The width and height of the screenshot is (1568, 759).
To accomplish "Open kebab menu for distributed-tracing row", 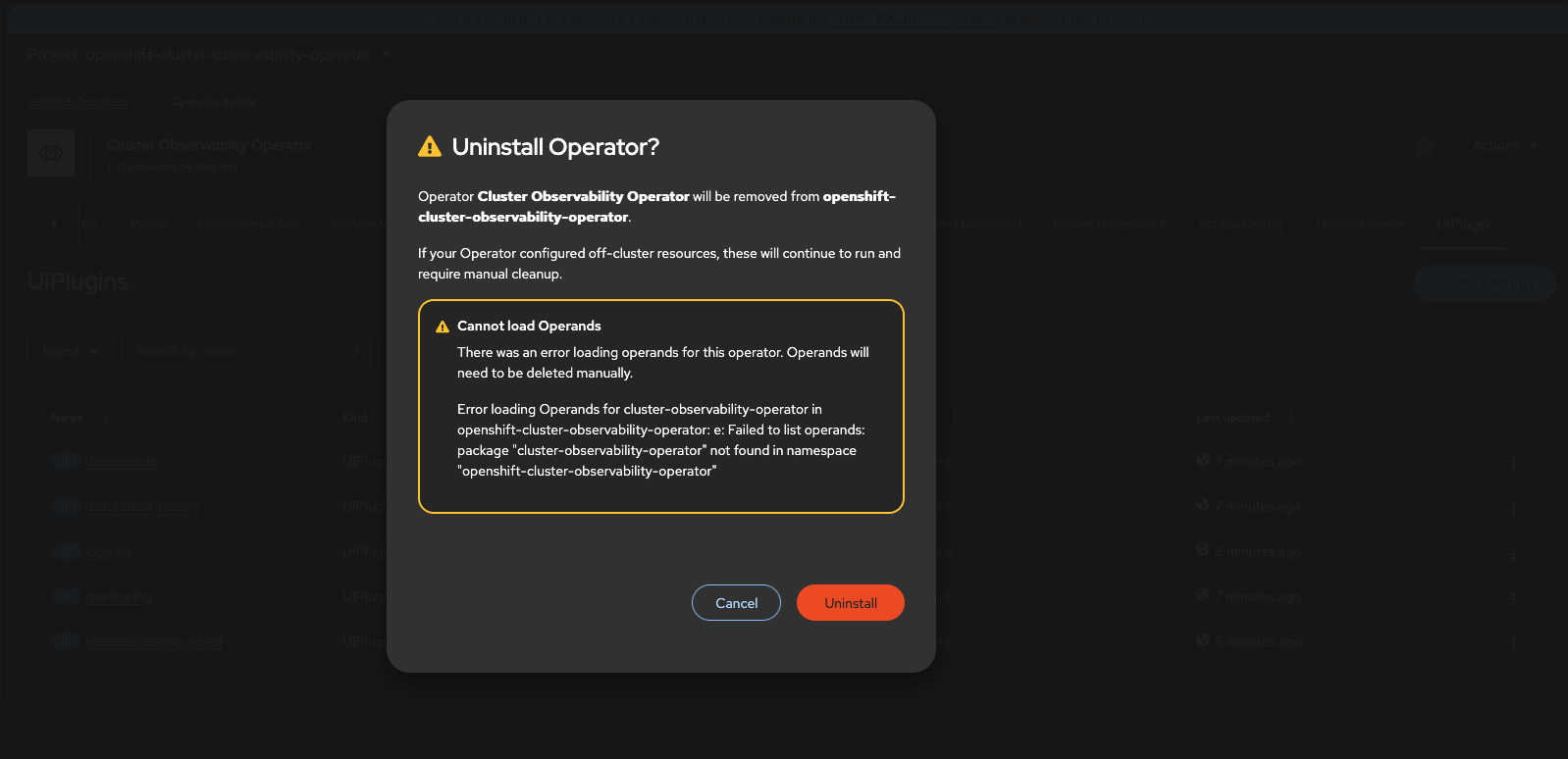I will click(1514, 508).
